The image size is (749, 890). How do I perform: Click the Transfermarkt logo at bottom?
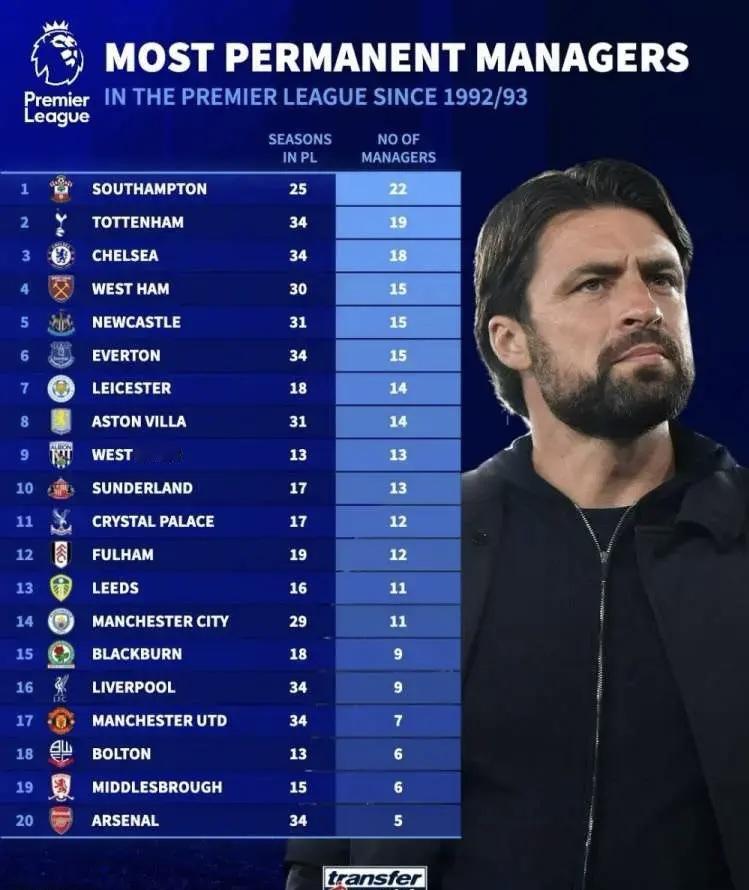pyautogui.click(x=375, y=878)
